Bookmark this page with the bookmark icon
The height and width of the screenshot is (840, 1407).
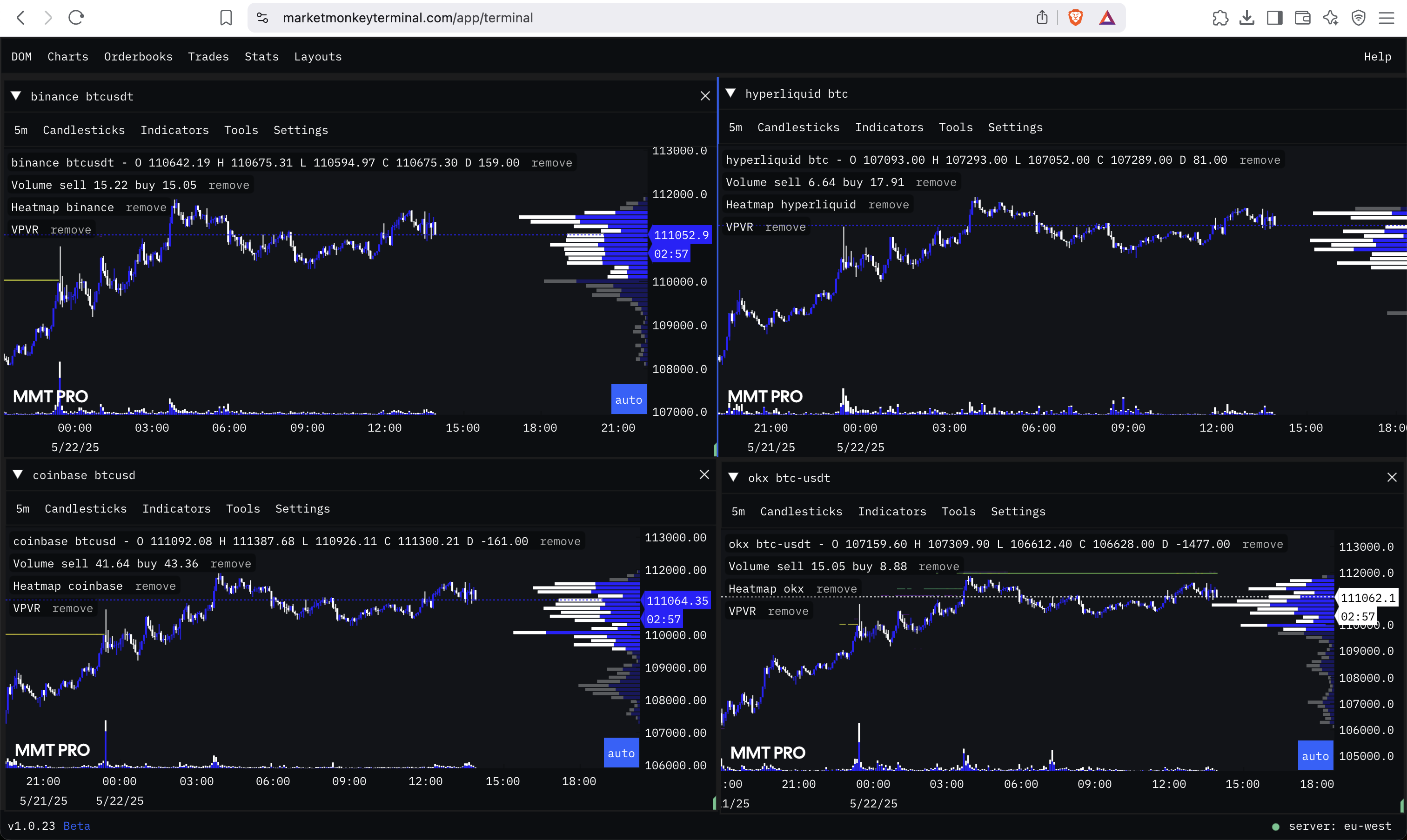[226, 18]
